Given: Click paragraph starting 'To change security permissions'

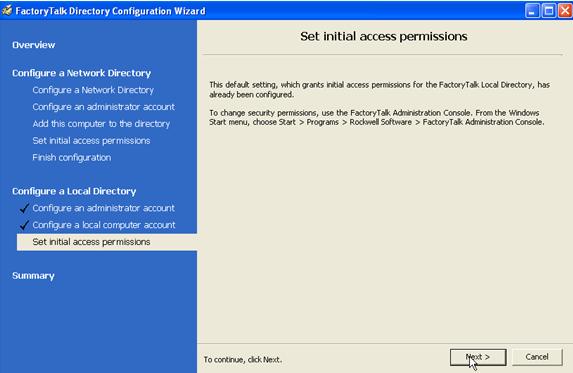Looking at the screenshot, I should (x=377, y=117).
